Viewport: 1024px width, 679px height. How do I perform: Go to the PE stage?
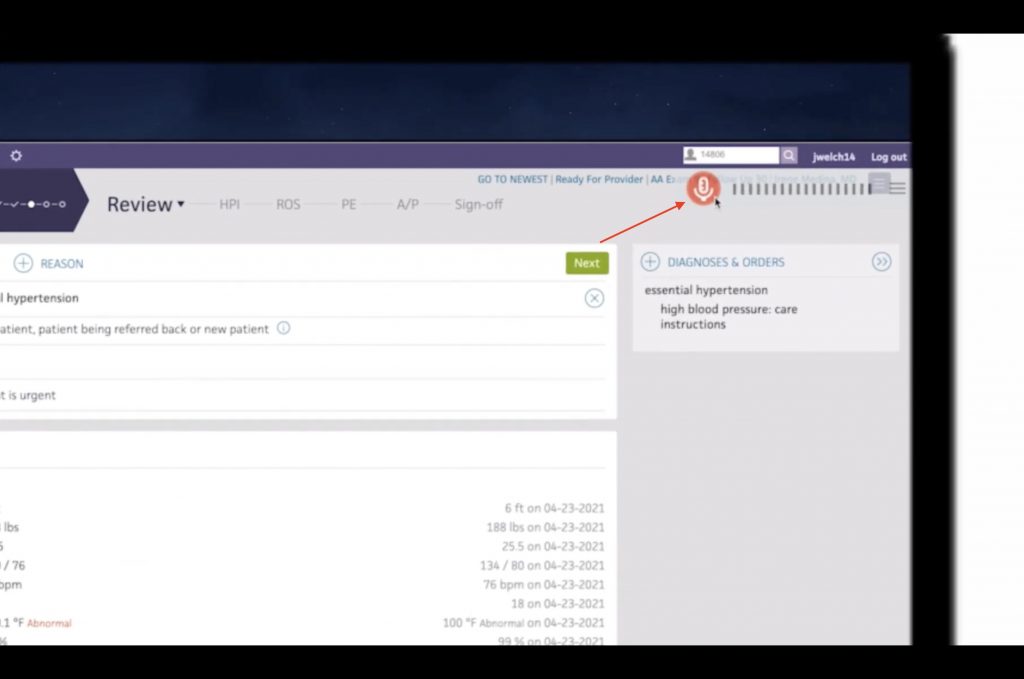pos(348,204)
